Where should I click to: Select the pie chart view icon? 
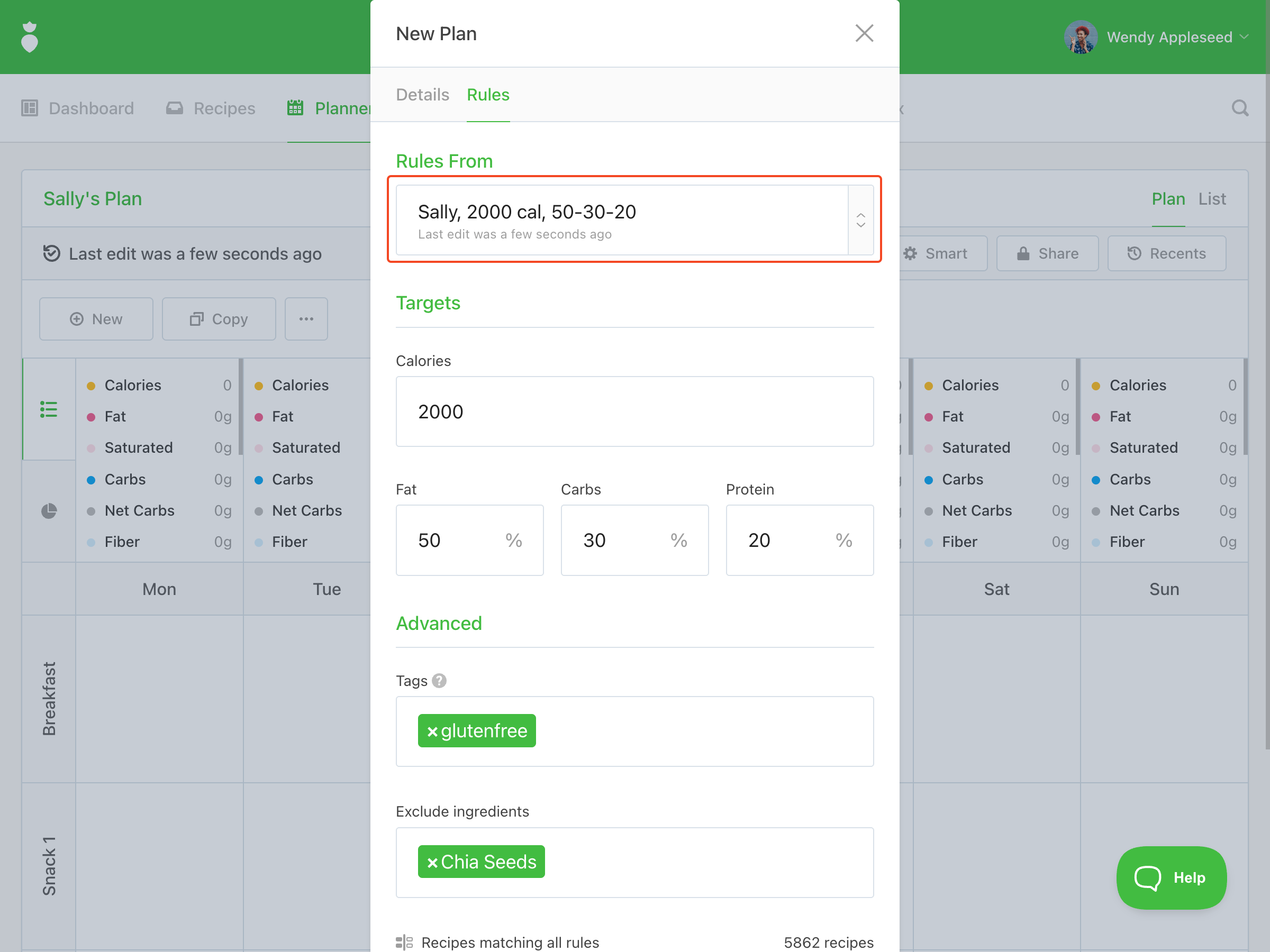tap(49, 511)
